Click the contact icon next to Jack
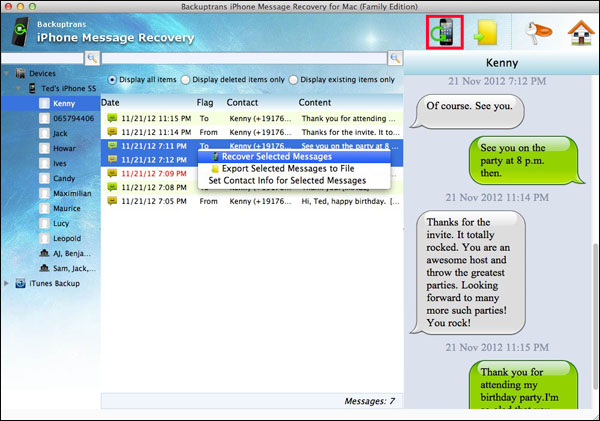This screenshot has width=600, height=421. pos(44,134)
